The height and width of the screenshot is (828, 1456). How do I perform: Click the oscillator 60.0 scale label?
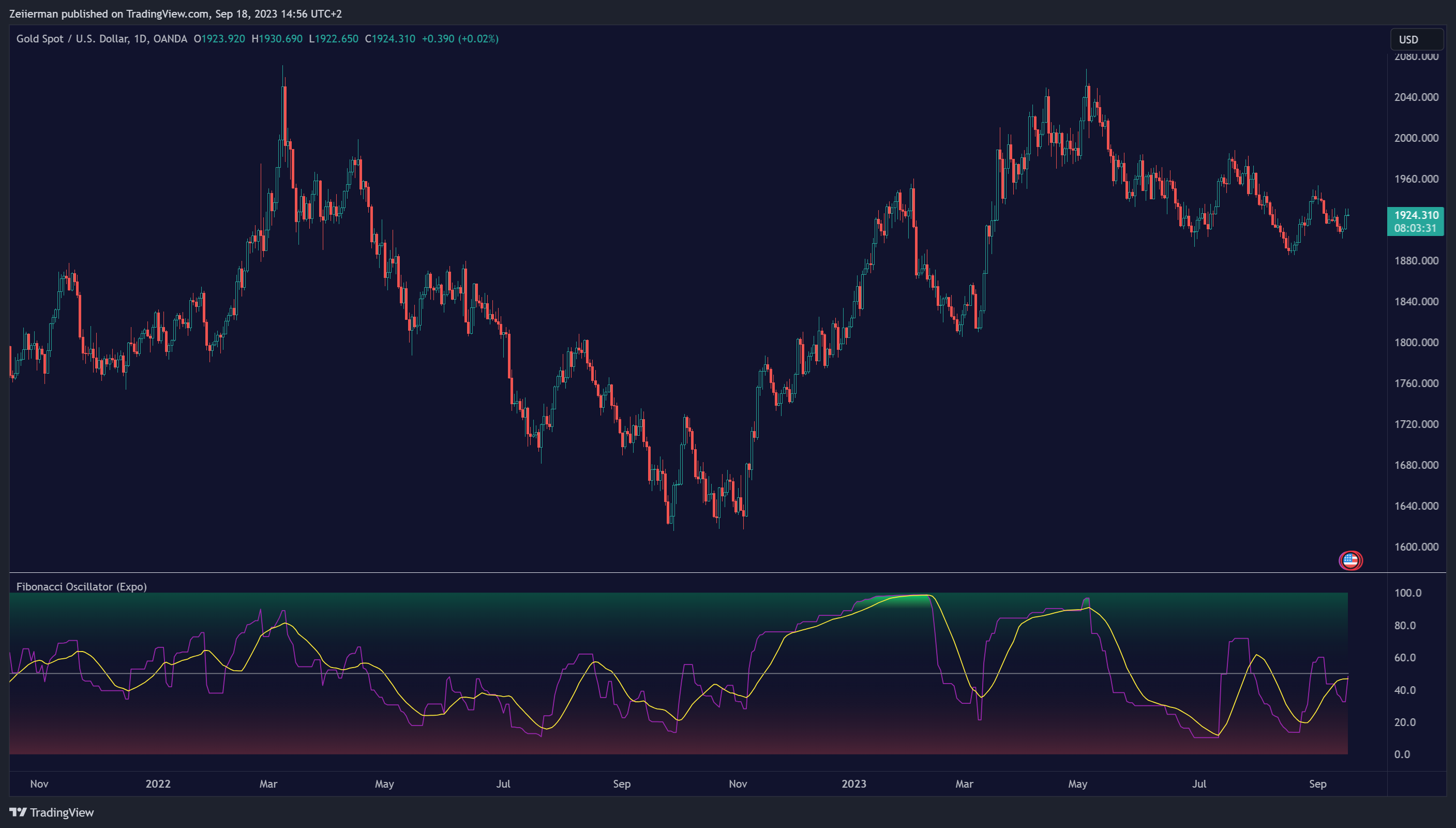[1405, 657]
